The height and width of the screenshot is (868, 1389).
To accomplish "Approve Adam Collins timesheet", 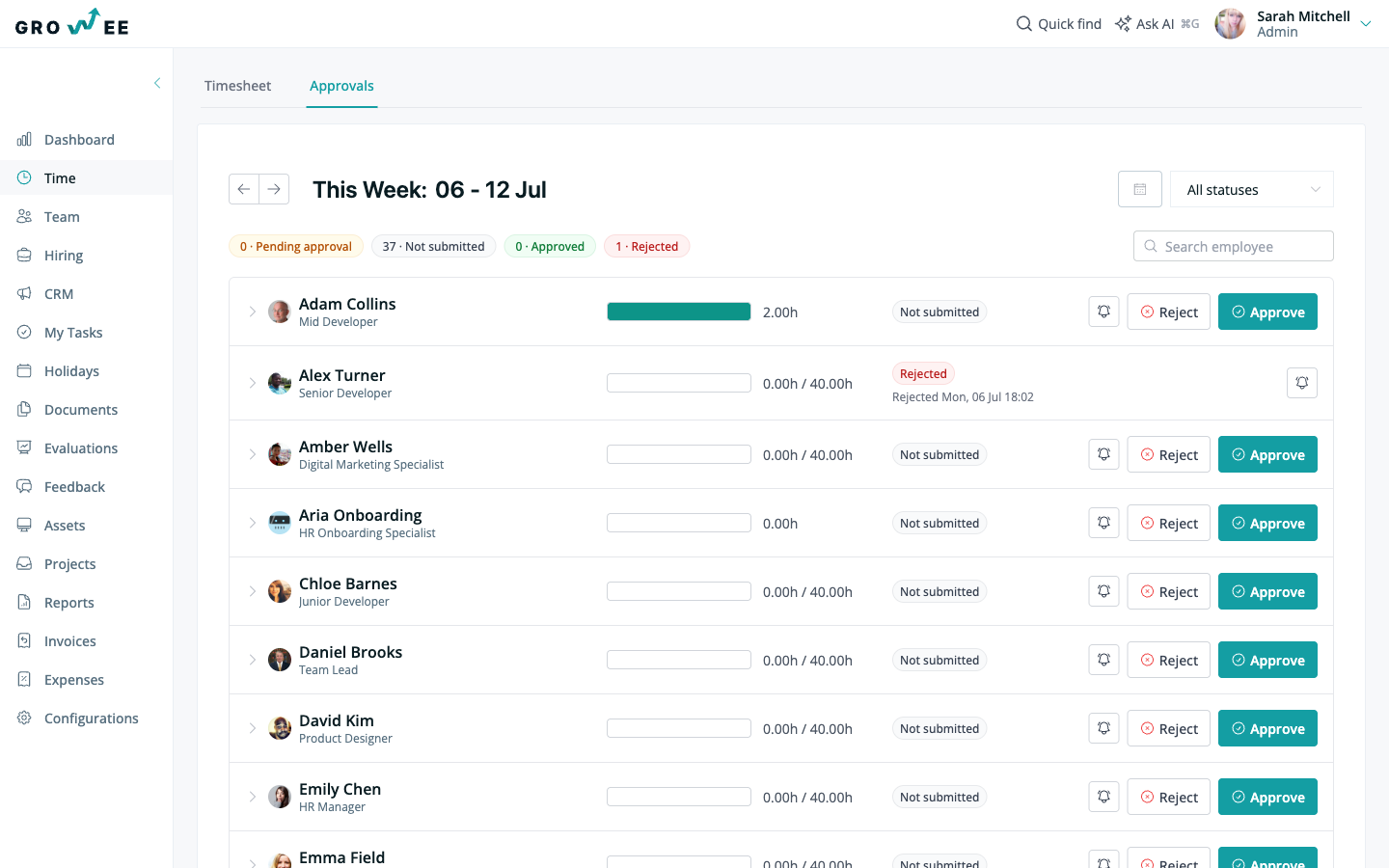I will (x=1267, y=312).
